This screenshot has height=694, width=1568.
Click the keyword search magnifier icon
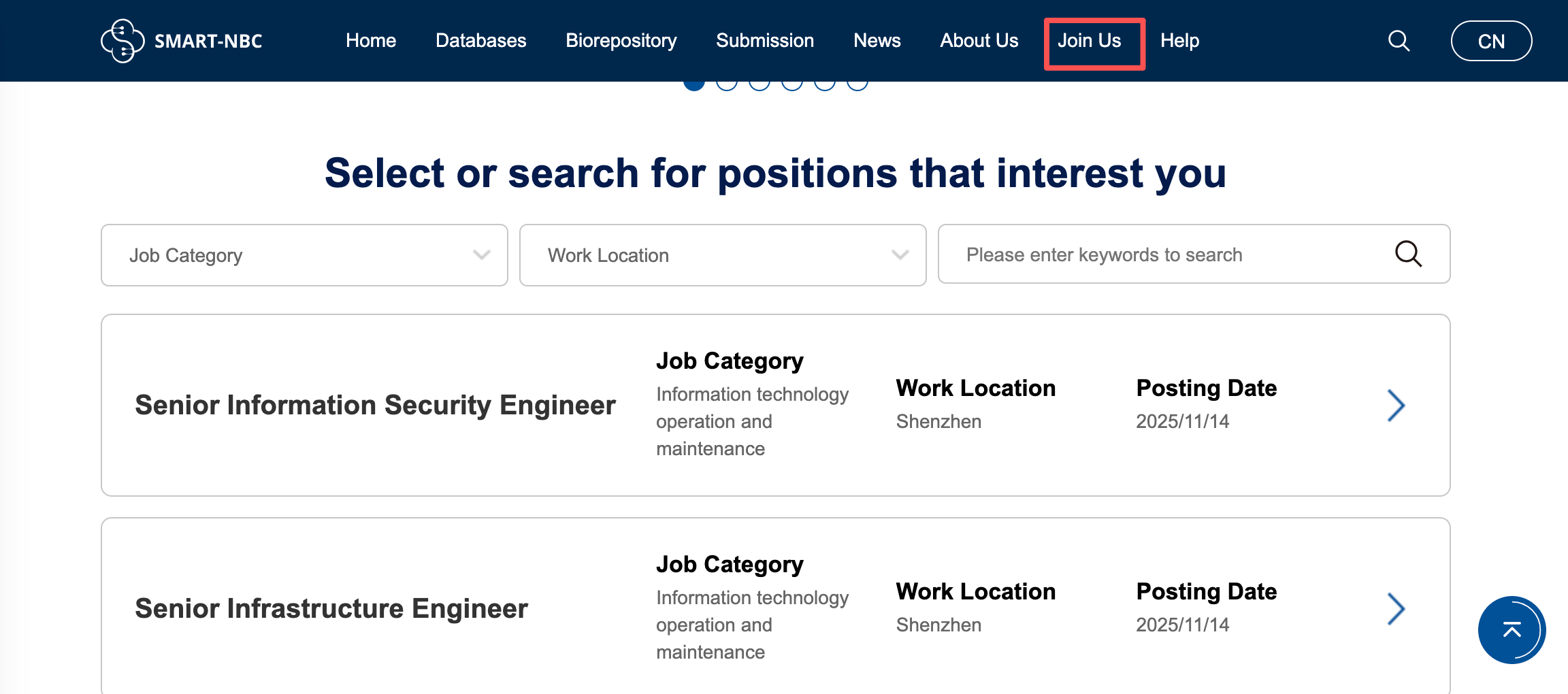coord(1408,254)
